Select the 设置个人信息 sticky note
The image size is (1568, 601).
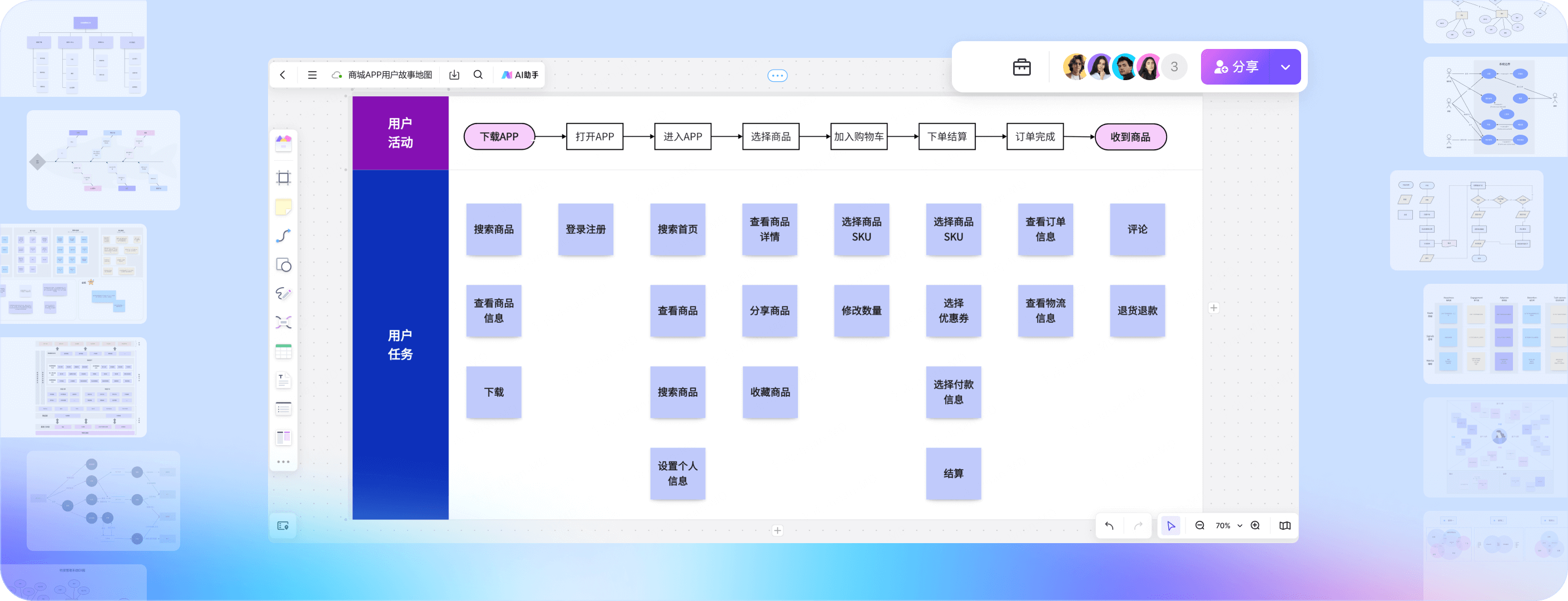coord(677,474)
